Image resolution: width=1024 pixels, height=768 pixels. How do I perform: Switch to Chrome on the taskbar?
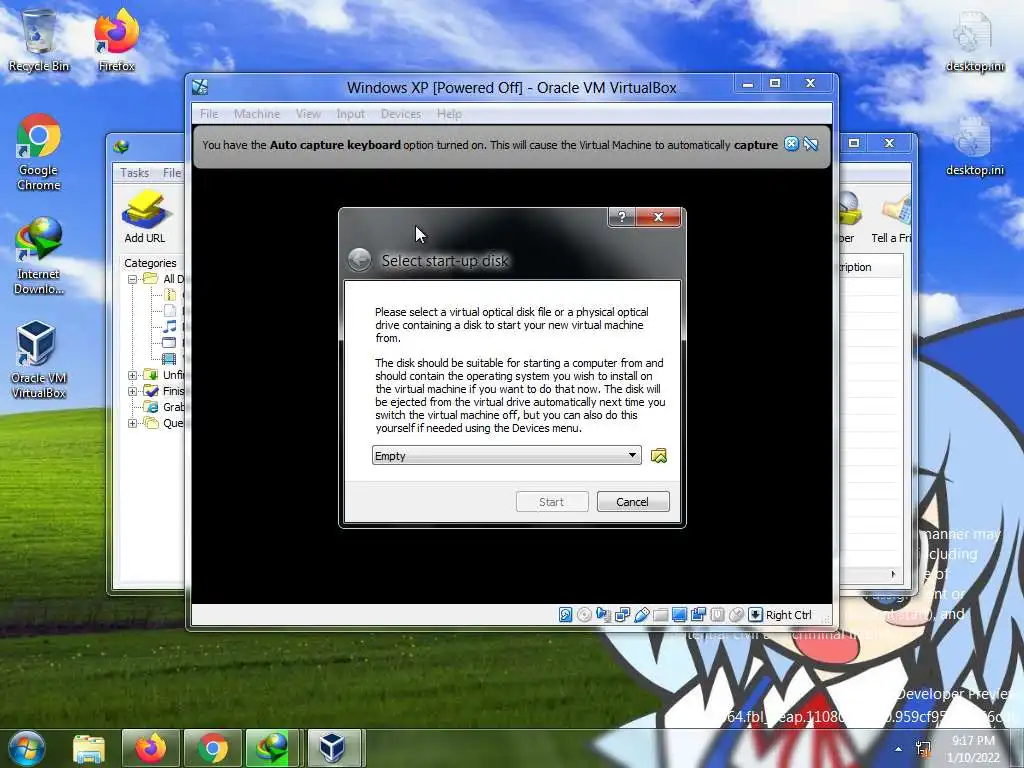(x=212, y=748)
